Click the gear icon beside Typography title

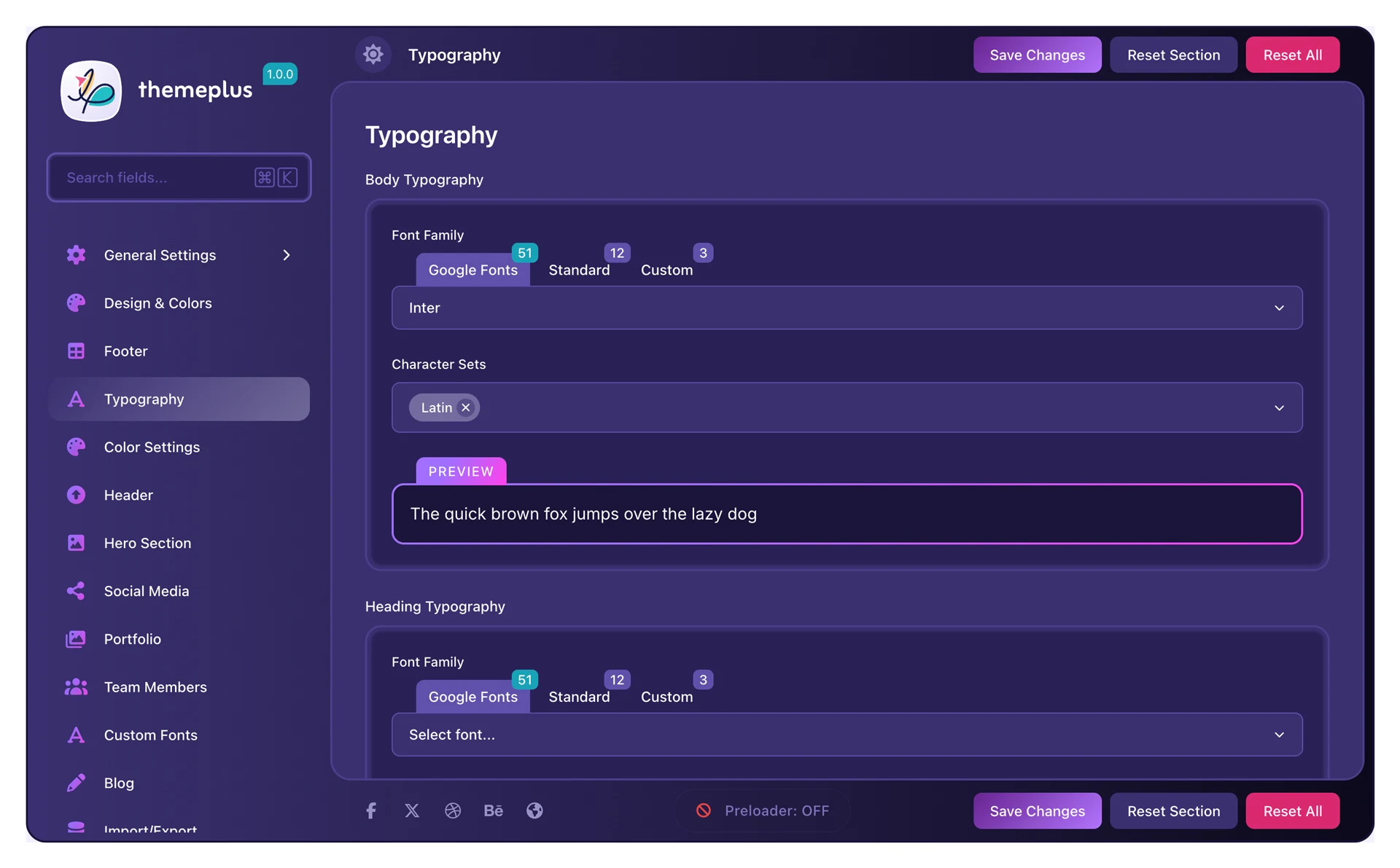[373, 55]
